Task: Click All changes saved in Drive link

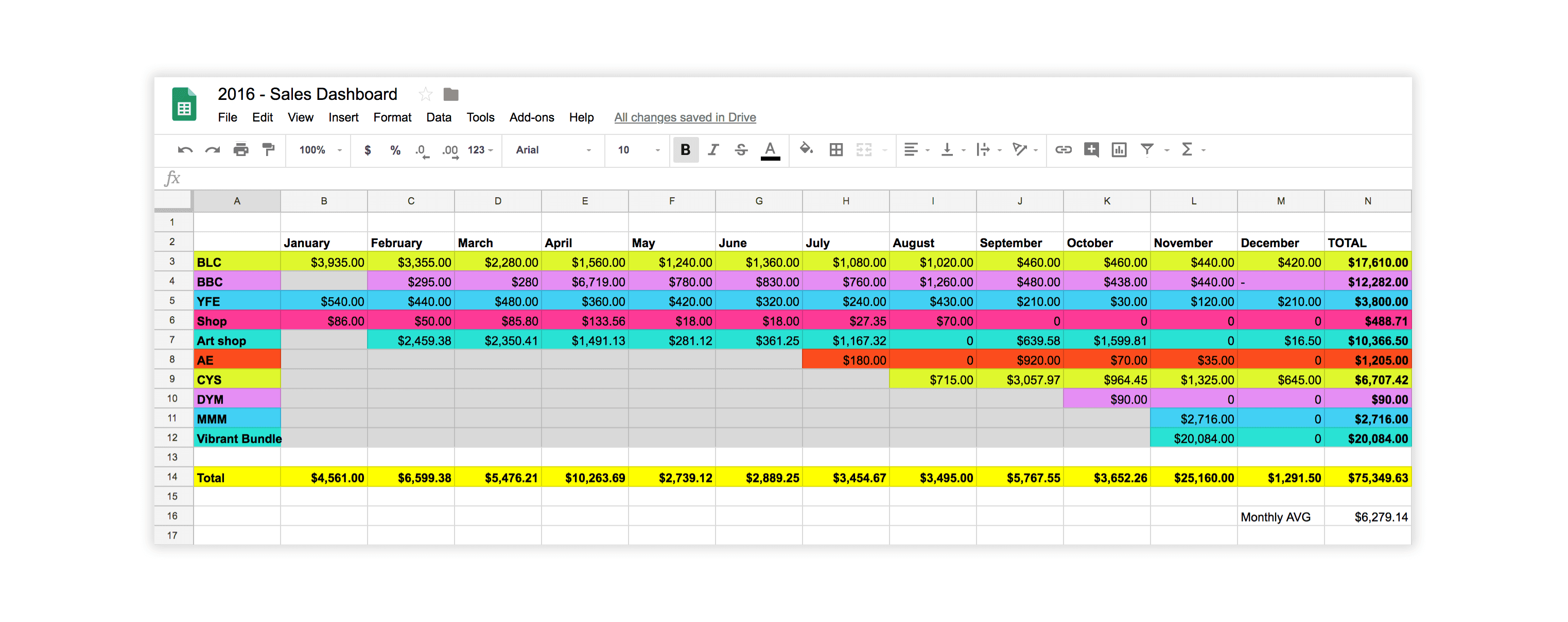Action: point(685,117)
